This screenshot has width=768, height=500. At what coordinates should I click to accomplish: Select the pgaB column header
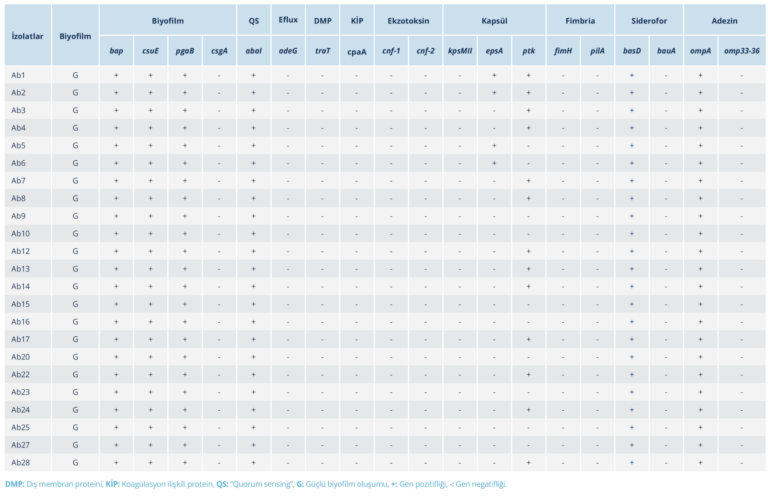(184, 50)
